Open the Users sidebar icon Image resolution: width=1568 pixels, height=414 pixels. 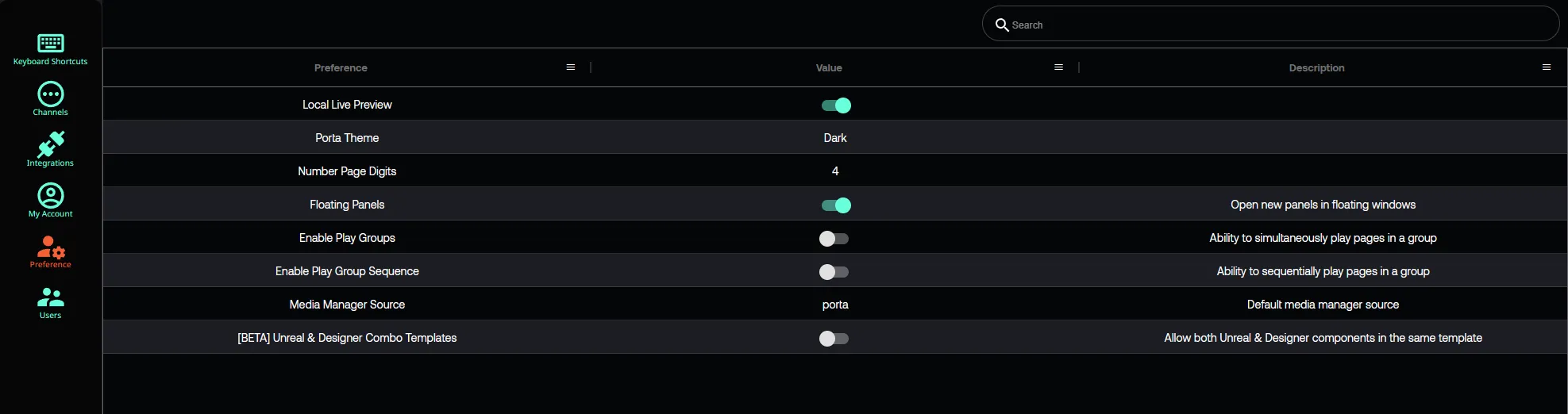(50, 297)
